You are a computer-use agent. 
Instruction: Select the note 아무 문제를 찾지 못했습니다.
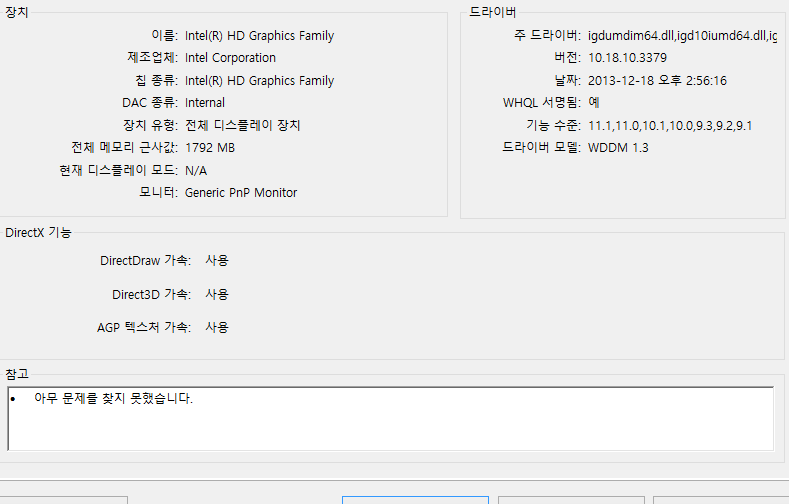tap(113, 398)
